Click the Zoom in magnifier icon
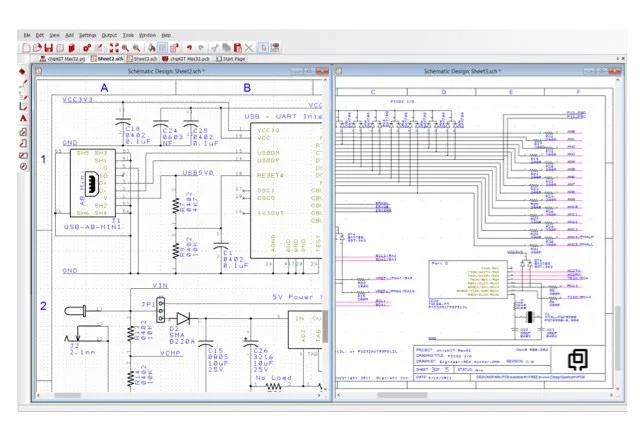This screenshot has height=441, width=640. (124, 47)
